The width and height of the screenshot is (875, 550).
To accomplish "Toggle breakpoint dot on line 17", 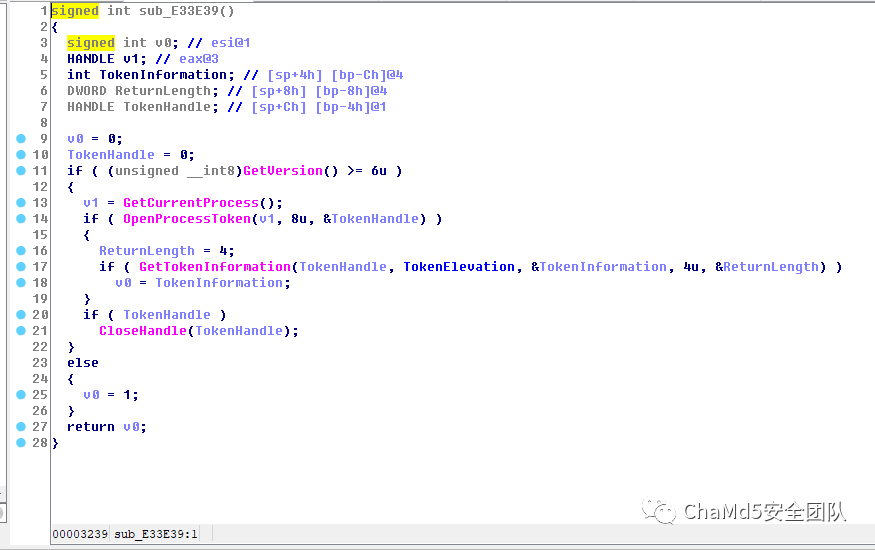I will pyautogui.click(x=21, y=267).
